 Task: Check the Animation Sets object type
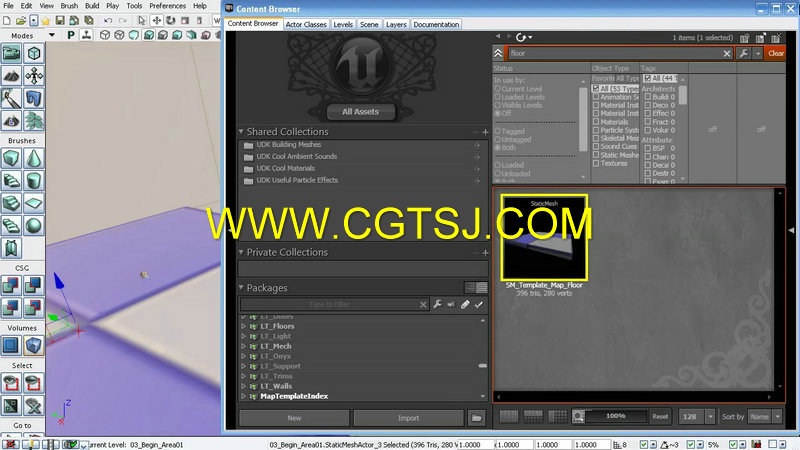596,97
